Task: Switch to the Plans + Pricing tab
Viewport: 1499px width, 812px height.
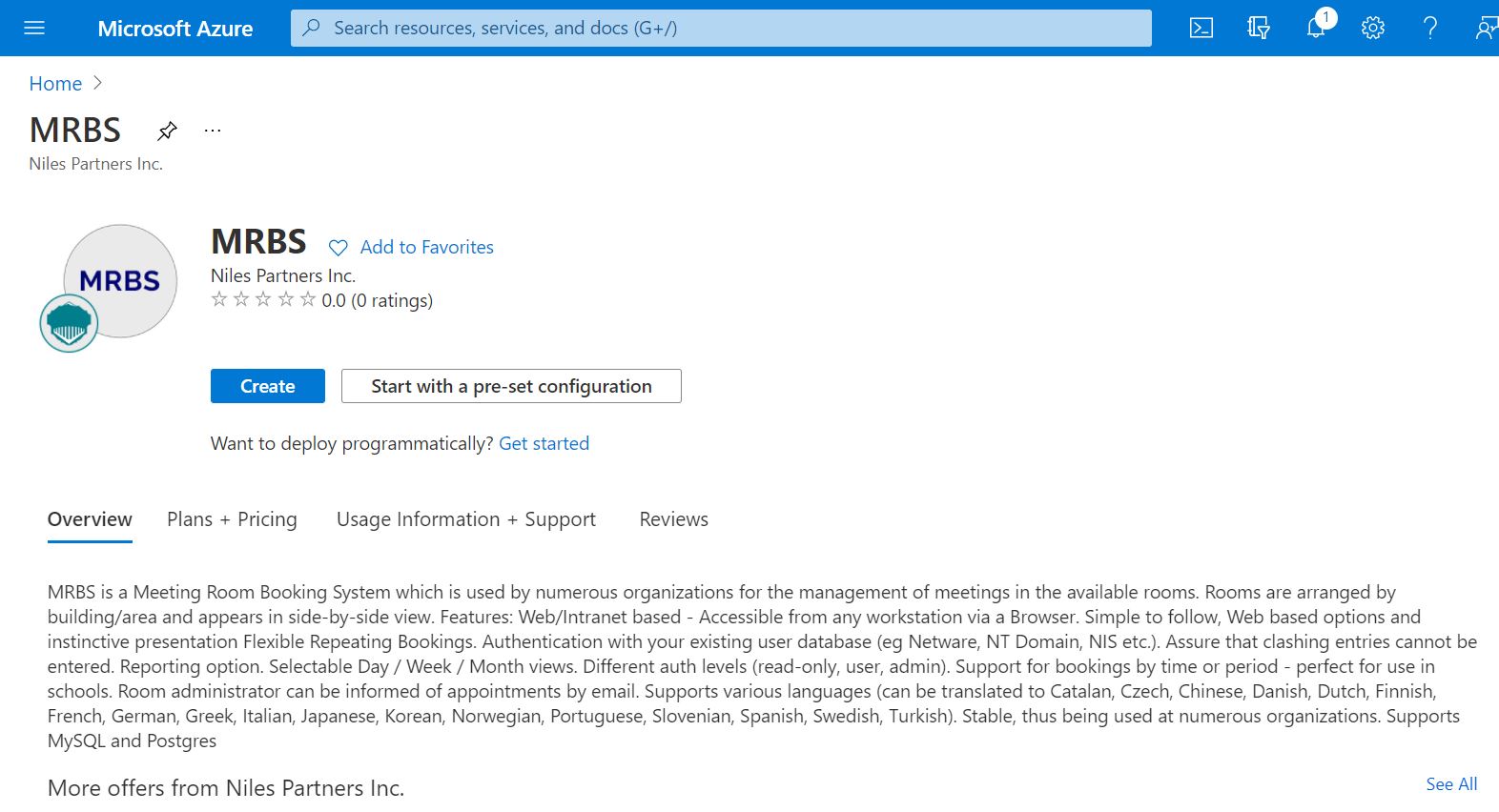Action: pos(232,519)
